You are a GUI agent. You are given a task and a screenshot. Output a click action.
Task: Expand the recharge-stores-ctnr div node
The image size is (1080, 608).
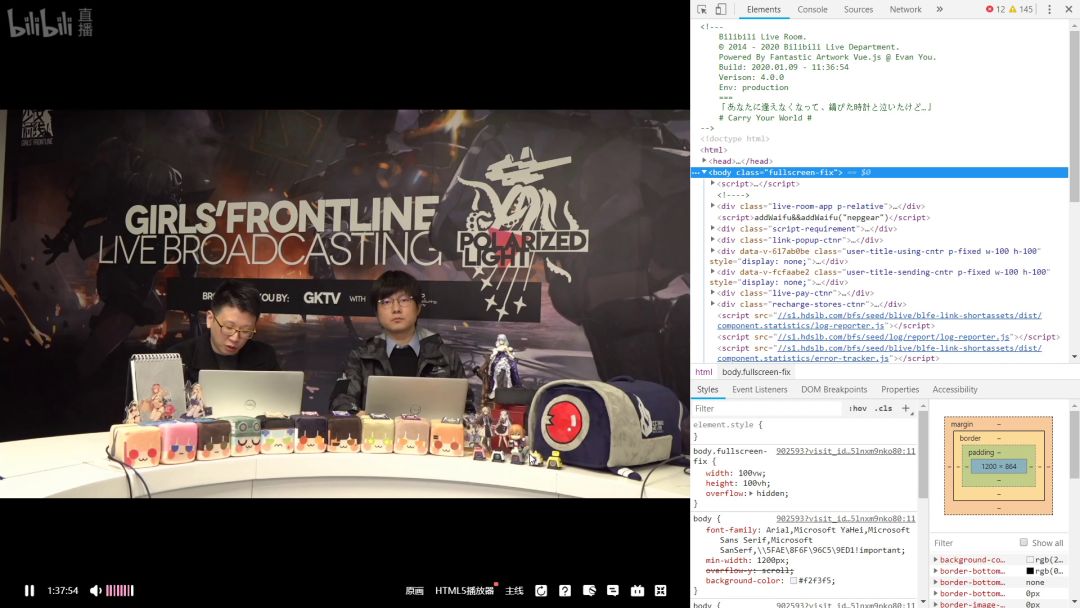tap(713, 304)
